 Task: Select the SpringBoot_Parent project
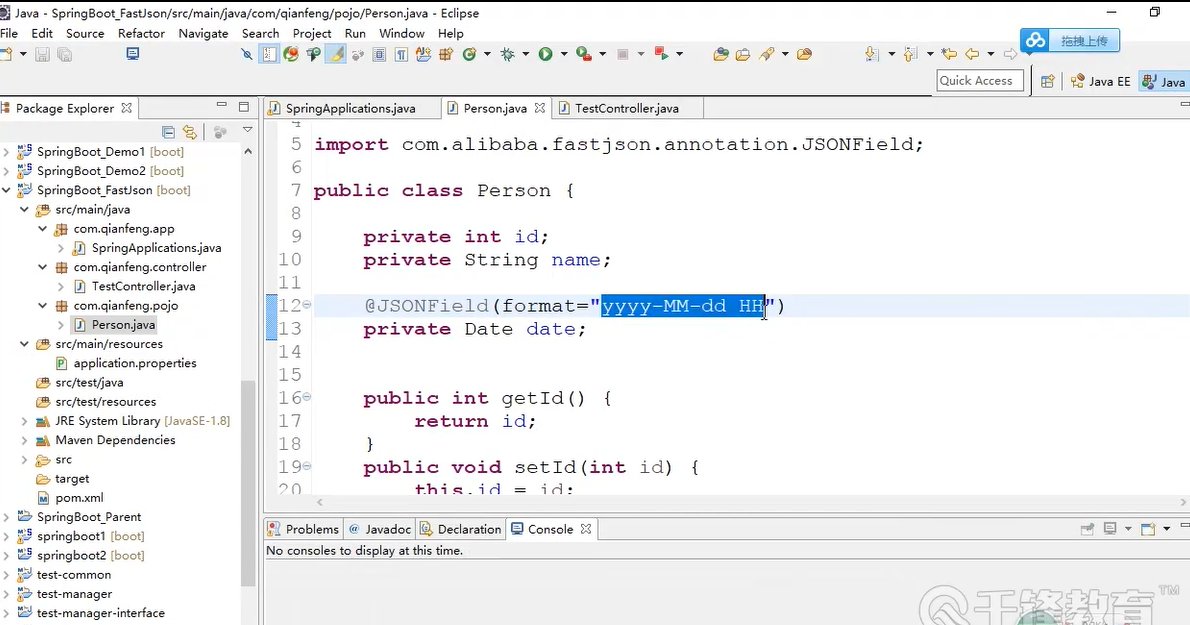[89, 517]
